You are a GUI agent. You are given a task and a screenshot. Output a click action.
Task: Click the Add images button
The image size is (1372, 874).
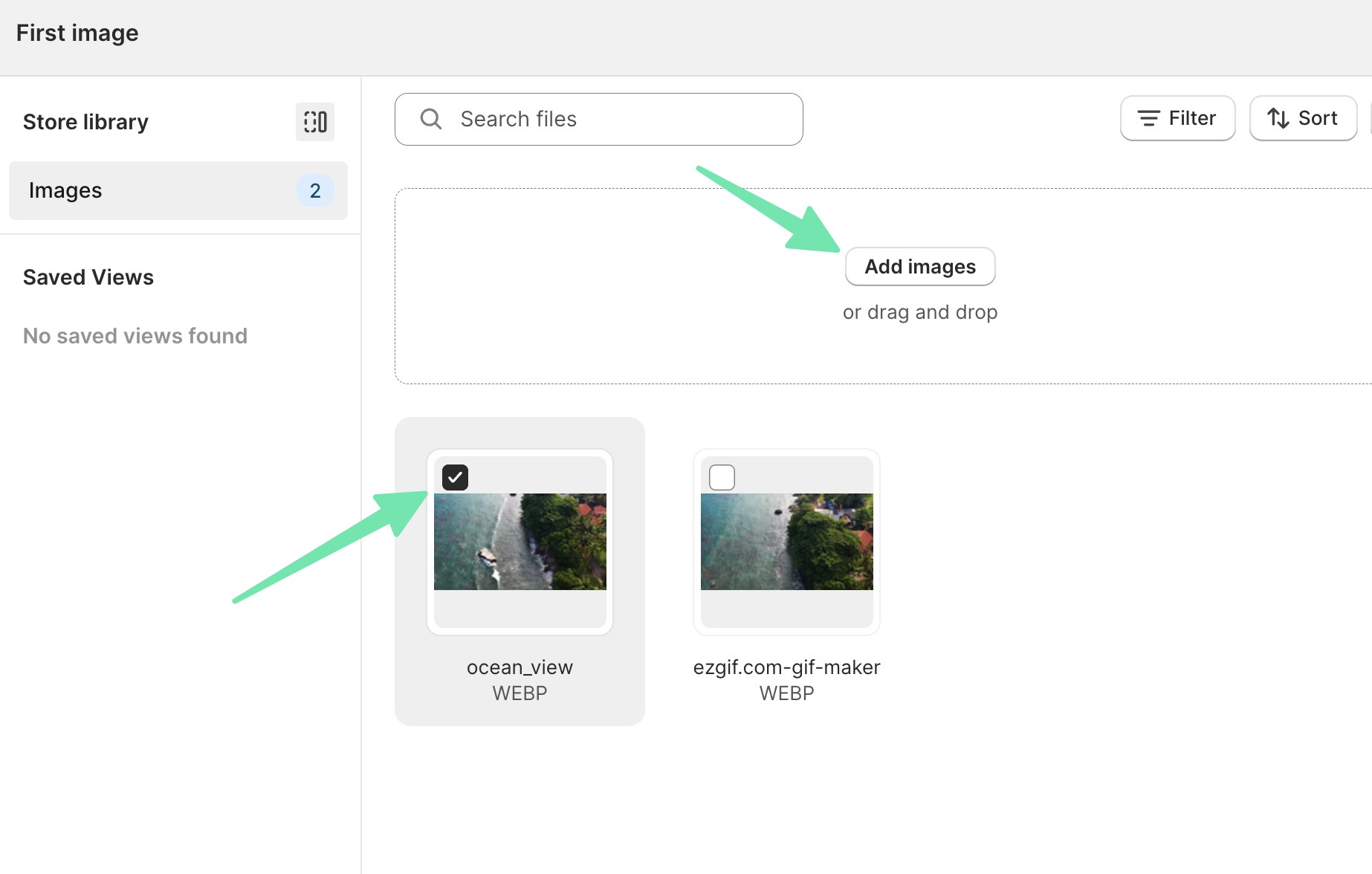point(919,266)
